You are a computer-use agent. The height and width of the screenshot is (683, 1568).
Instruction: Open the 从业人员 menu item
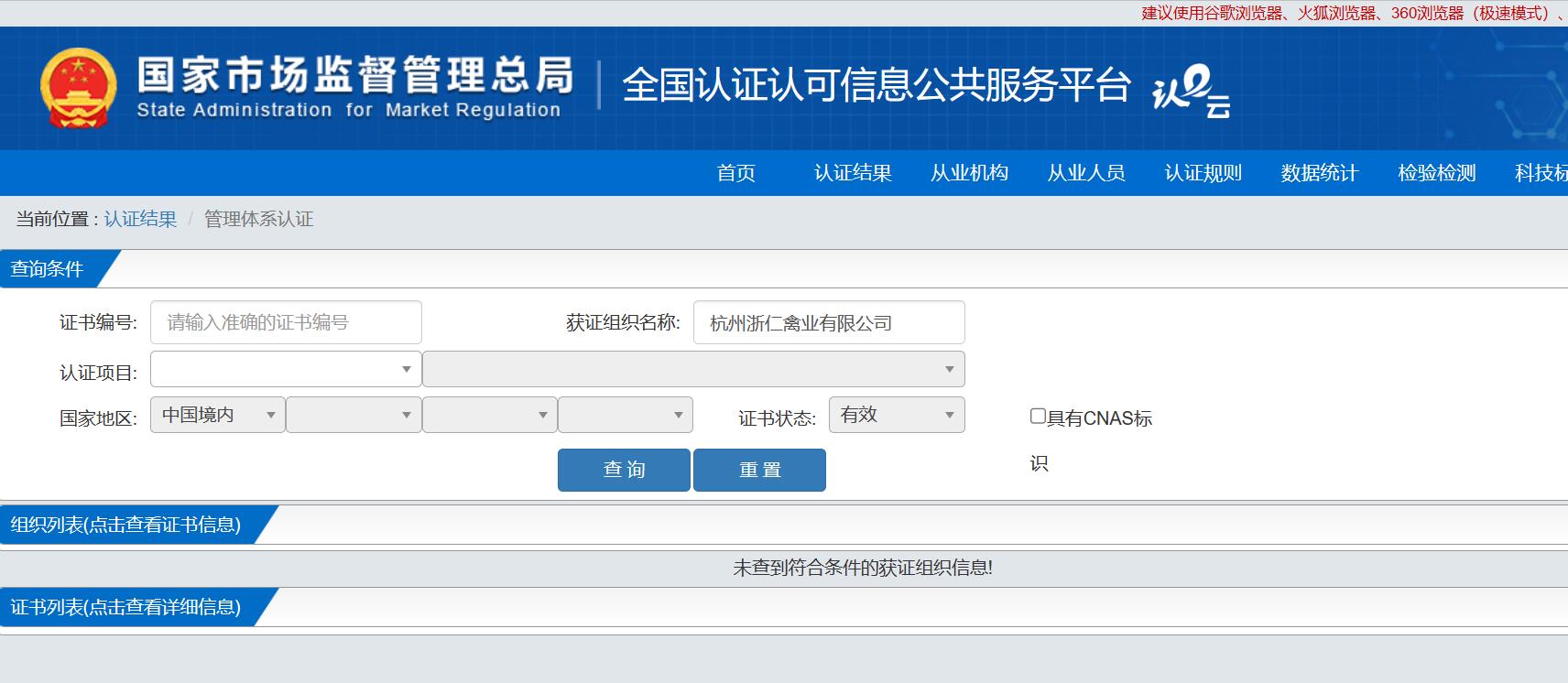pyautogui.click(x=1086, y=173)
